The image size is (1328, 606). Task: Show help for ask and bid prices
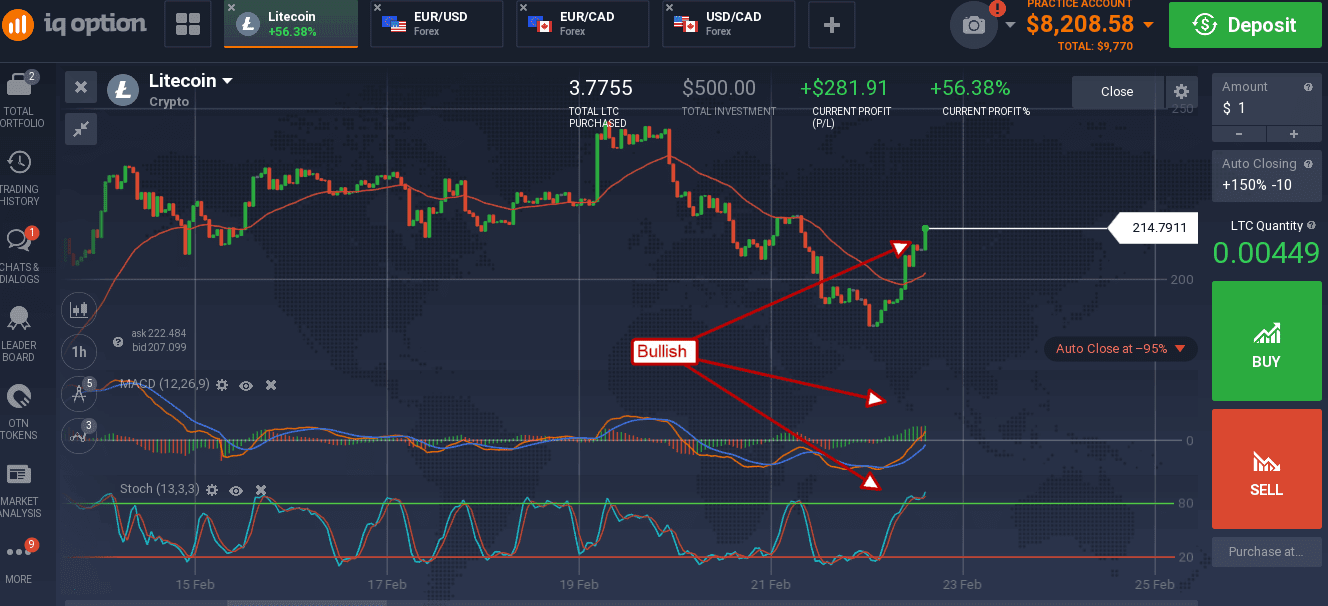coord(119,341)
